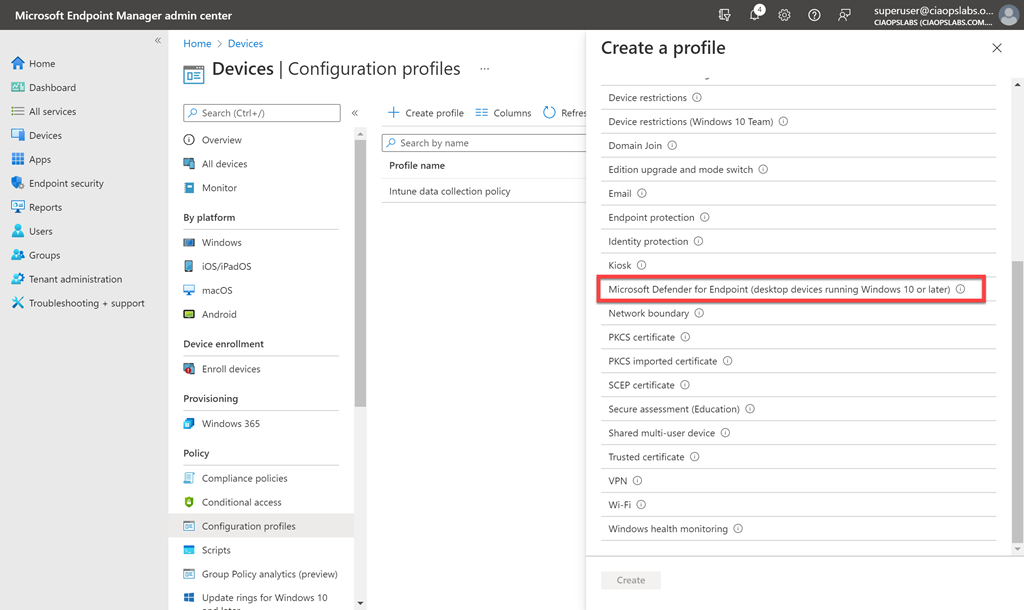Click info icon beside VPN

point(637,481)
